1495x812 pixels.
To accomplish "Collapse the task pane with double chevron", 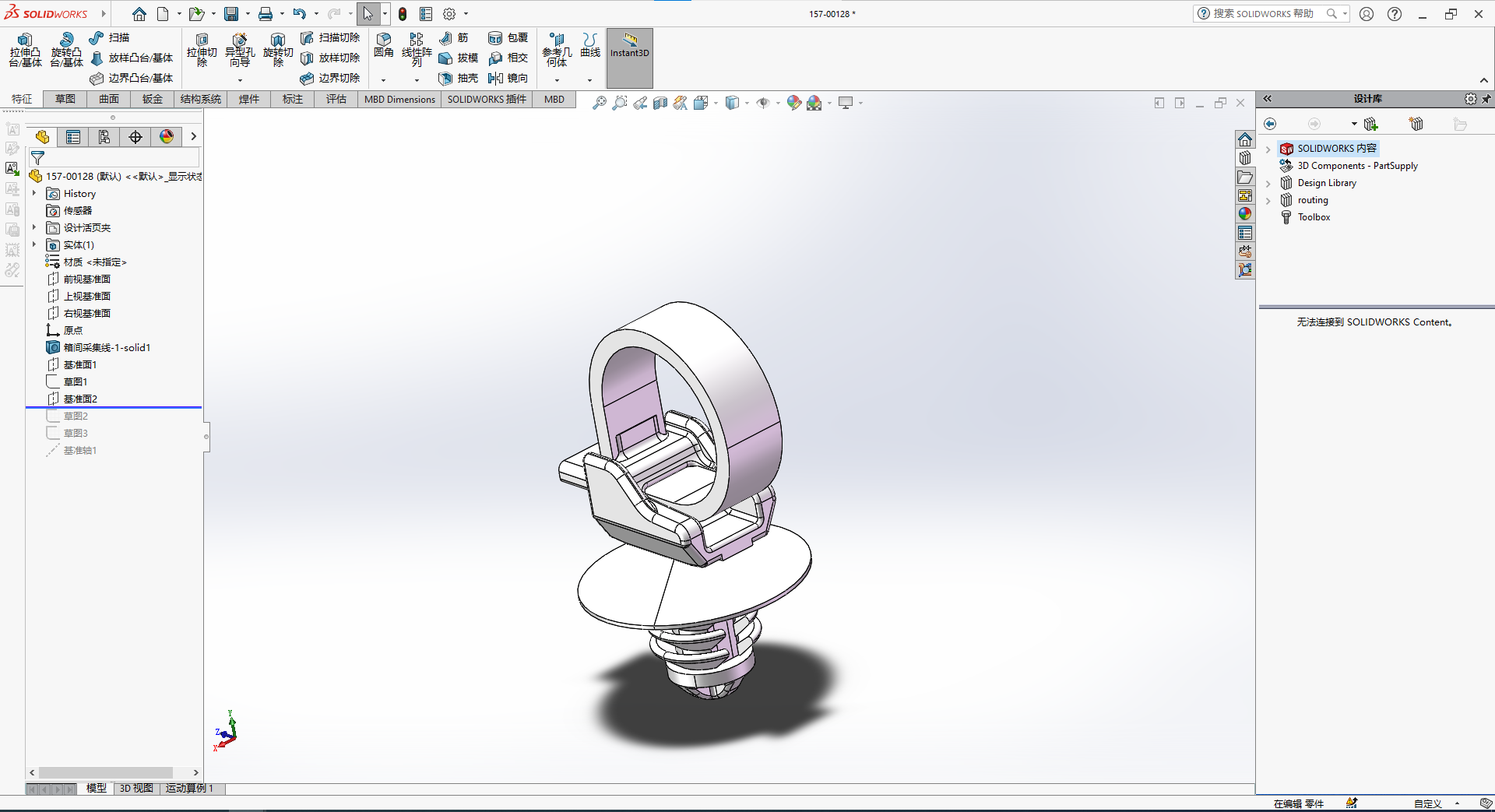I will [1268, 99].
